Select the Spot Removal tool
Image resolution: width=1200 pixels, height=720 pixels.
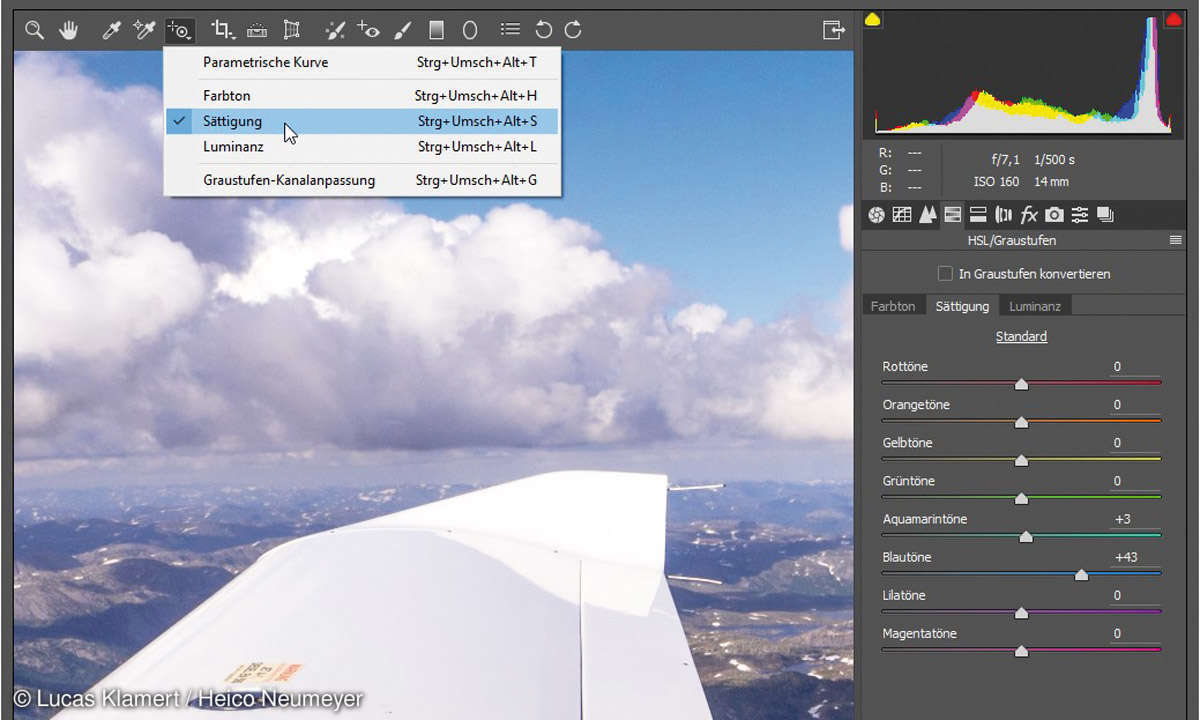(x=336, y=30)
